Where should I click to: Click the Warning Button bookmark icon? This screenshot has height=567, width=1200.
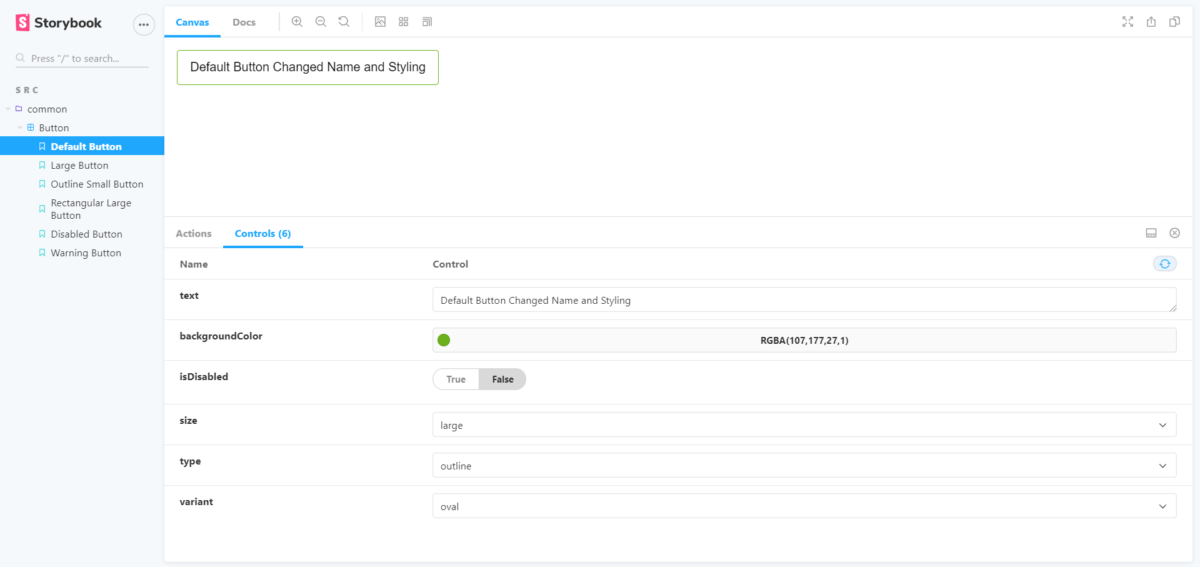click(42, 254)
